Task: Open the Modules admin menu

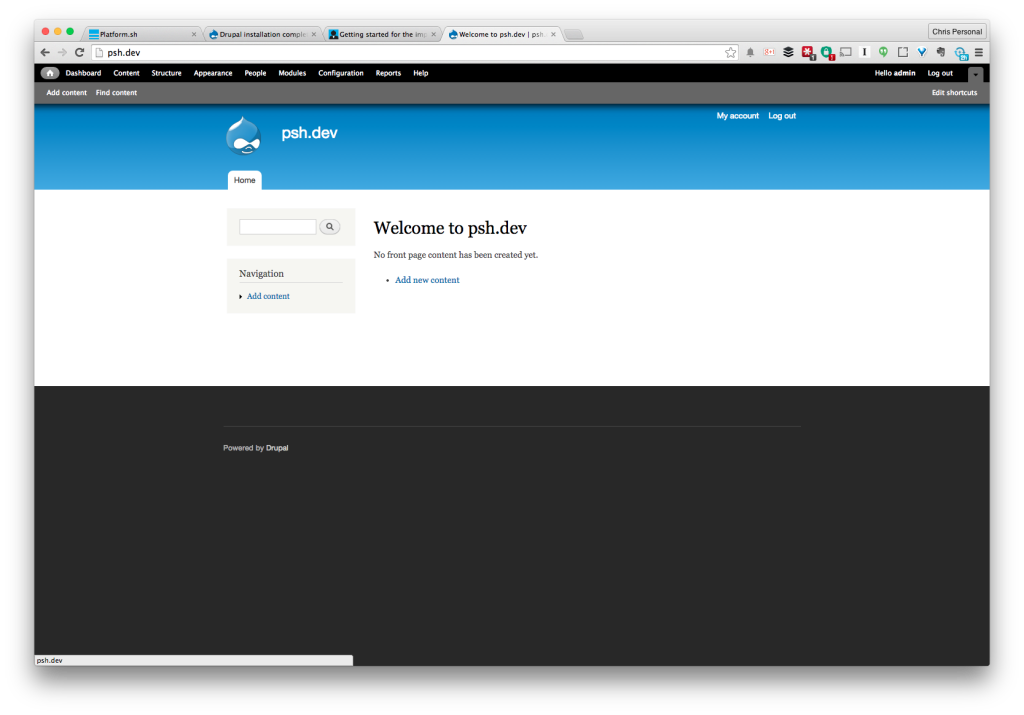Action: coord(292,73)
